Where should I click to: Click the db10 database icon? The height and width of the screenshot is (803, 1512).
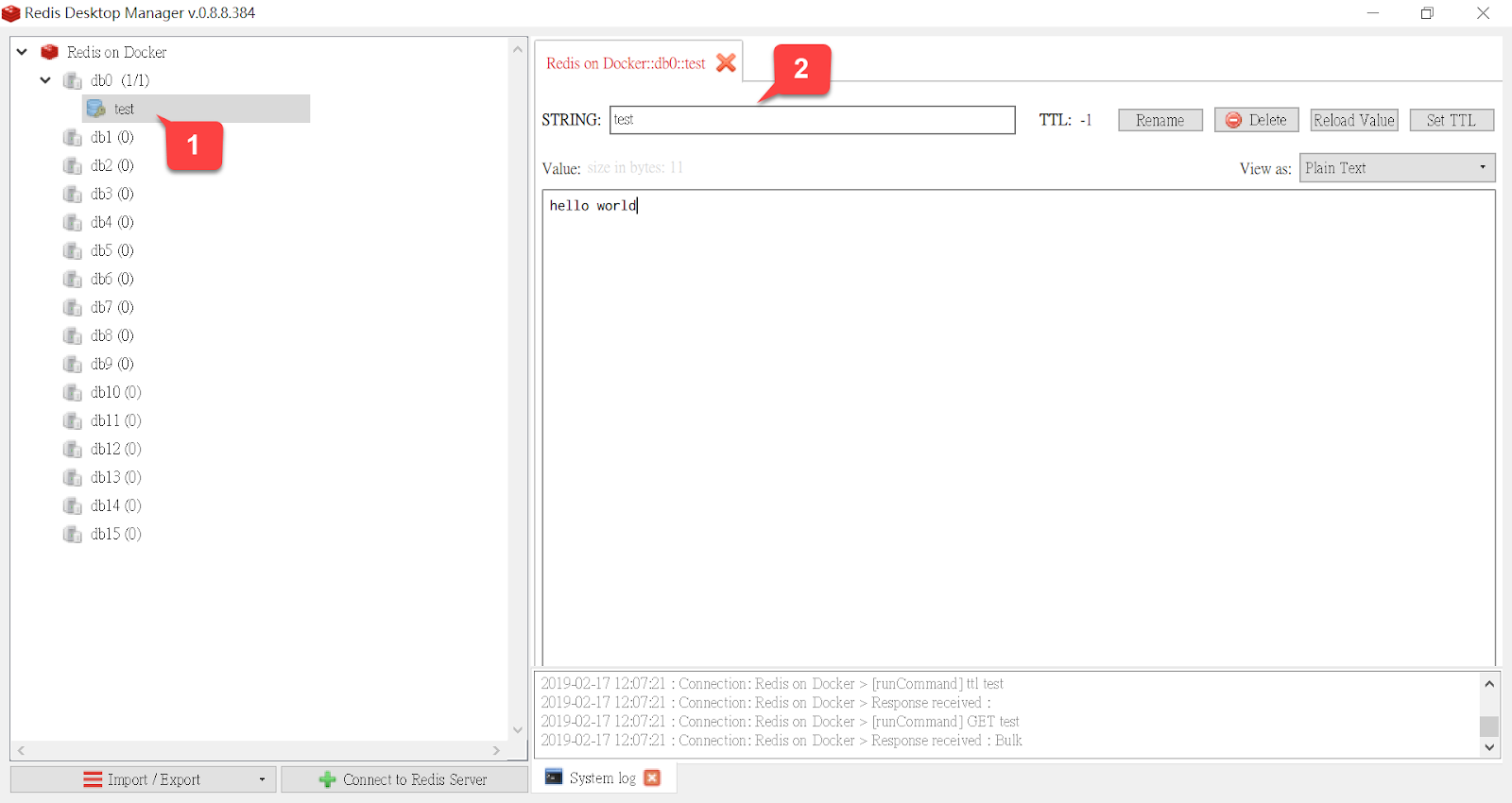click(x=73, y=392)
